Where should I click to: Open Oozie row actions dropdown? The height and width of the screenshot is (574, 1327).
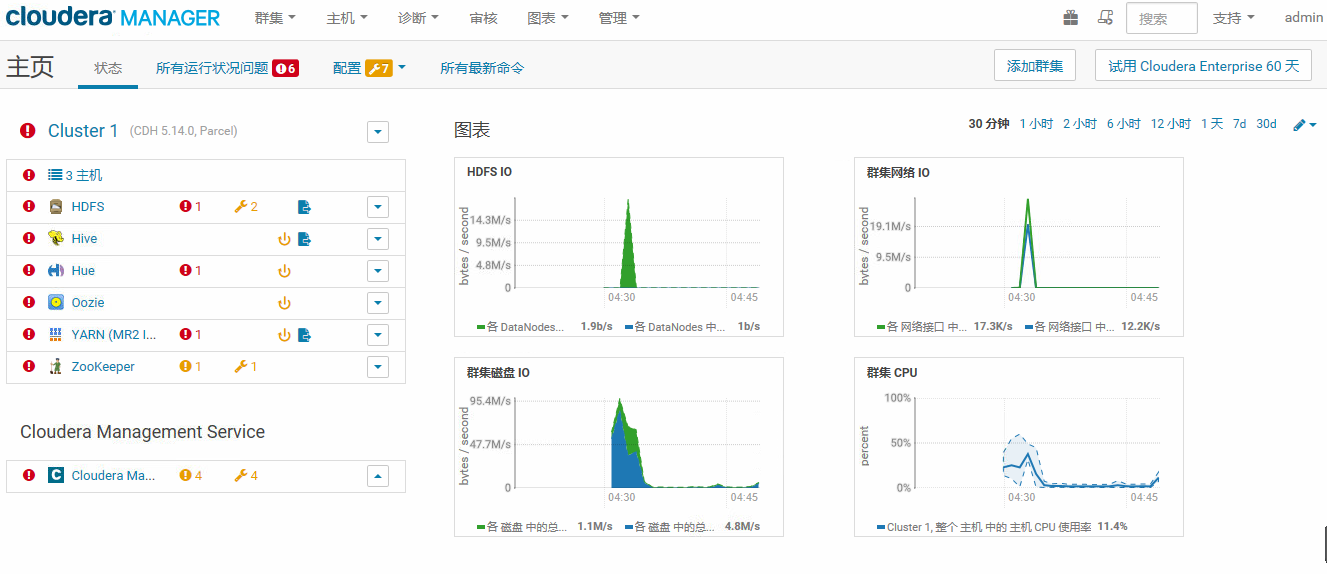(x=377, y=303)
